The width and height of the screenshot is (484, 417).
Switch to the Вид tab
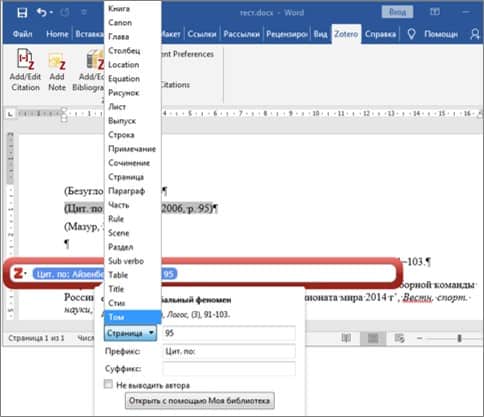(320, 34)
